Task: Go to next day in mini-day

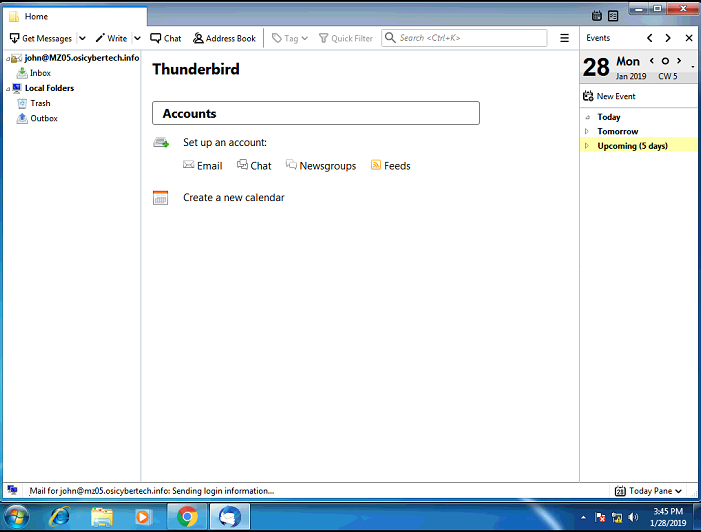Action: point(679,61)
